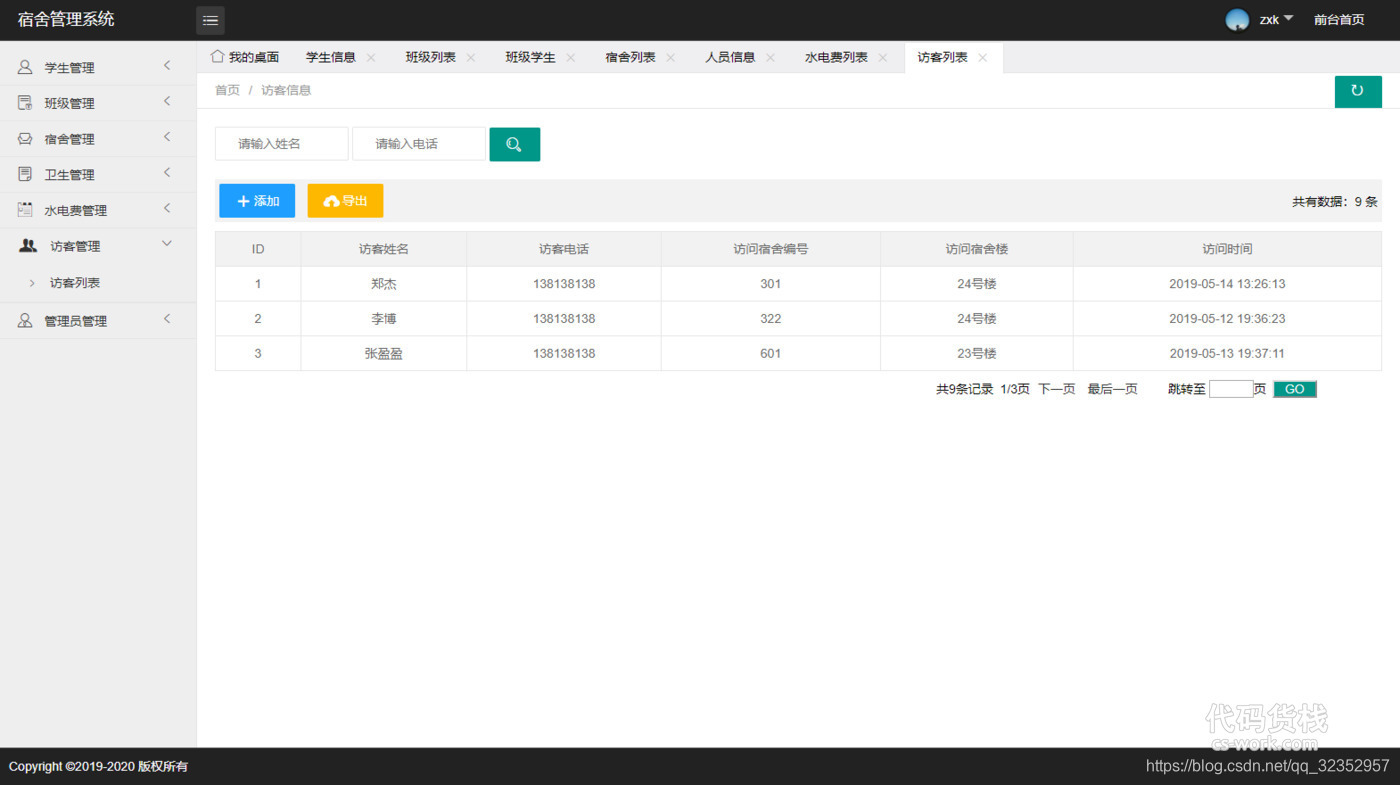Click the 宿舍管理 sofa icon in sidebar
Image resolution: width=1400 pixels, height=785 pixels.
tap(25, 139)
